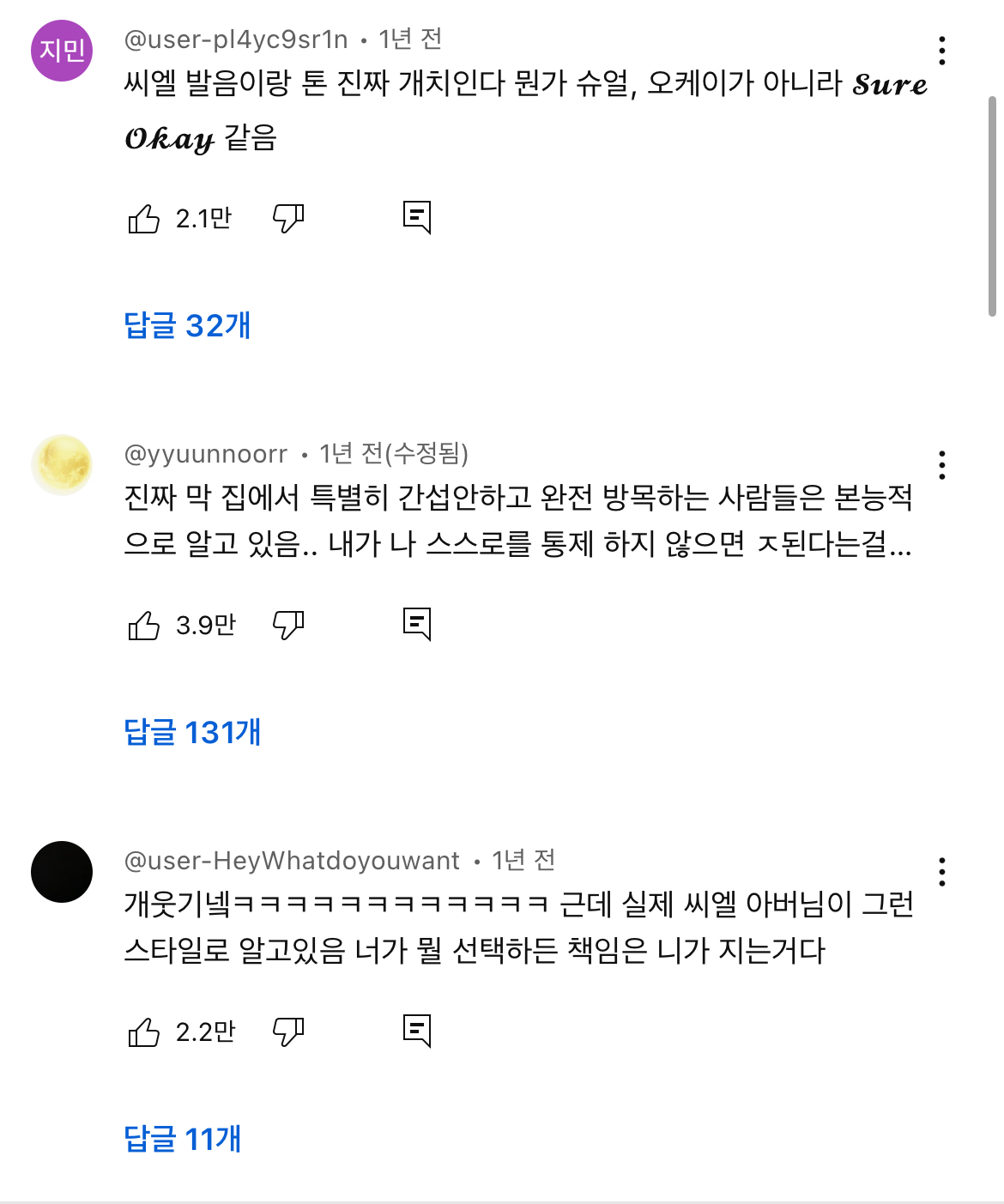Open options menu for @user-HeyWhatdoyouwant comment

tap(942, 872)
